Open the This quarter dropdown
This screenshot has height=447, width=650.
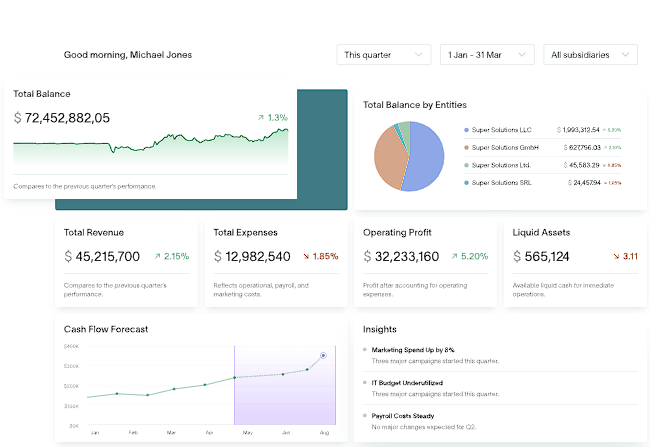pos(384,55)
